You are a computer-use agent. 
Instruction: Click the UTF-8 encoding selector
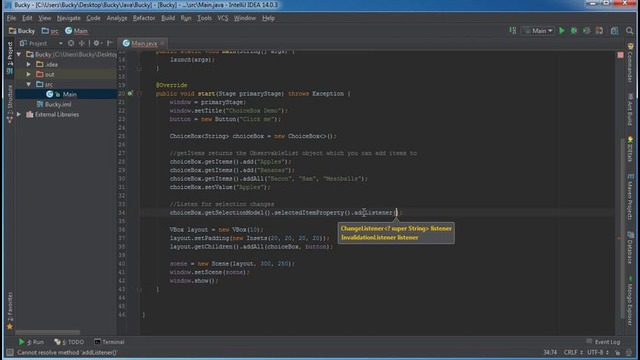pyautogui.click(x=597, y=352)
